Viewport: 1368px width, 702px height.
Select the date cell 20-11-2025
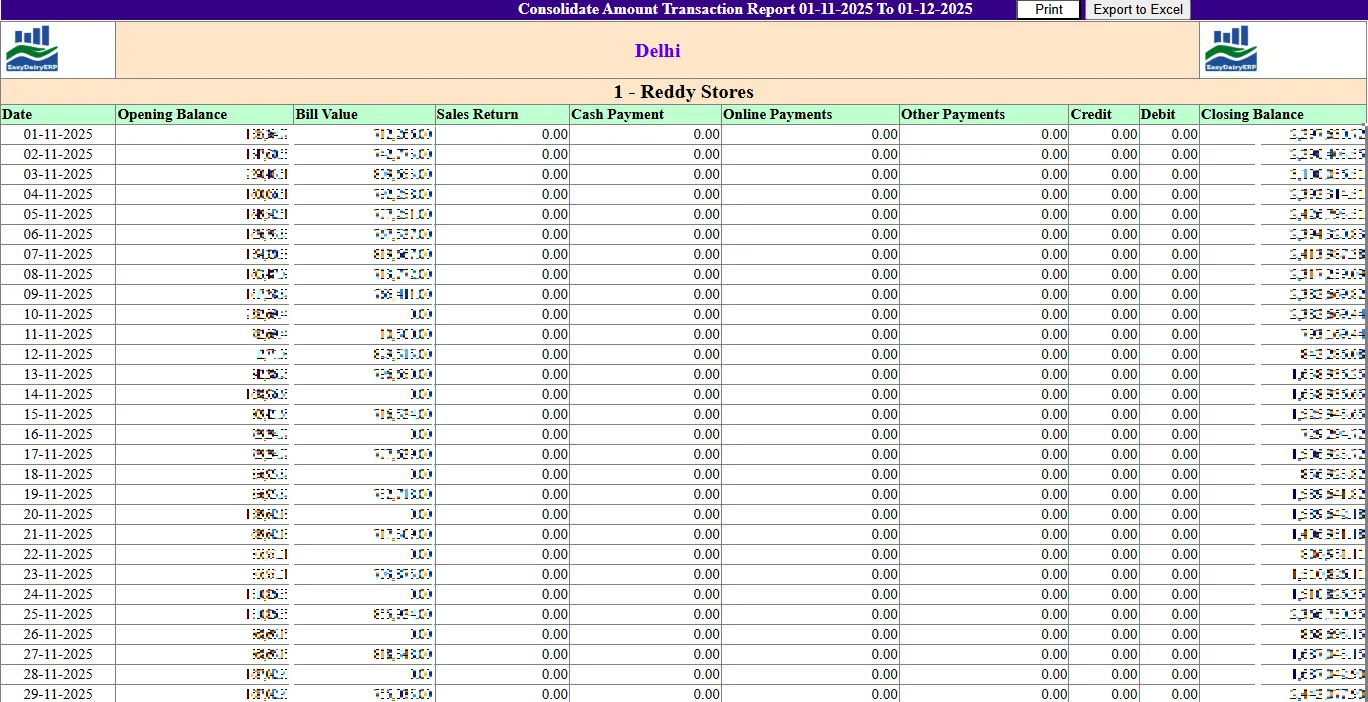58,514
